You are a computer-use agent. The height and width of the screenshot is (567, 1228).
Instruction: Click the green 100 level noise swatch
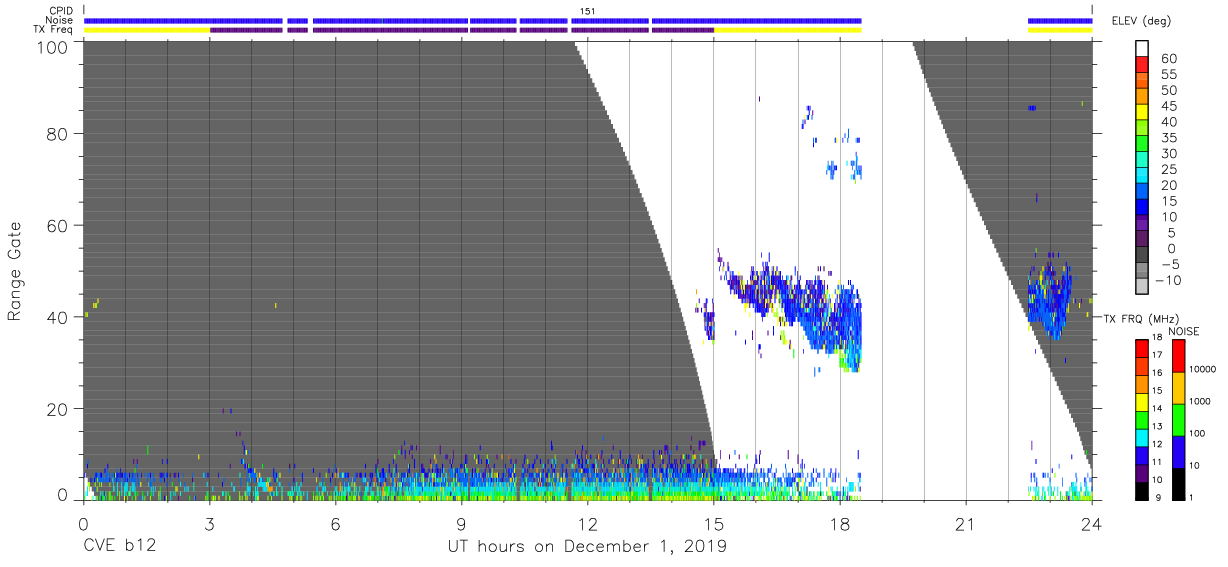[1177, 419]
